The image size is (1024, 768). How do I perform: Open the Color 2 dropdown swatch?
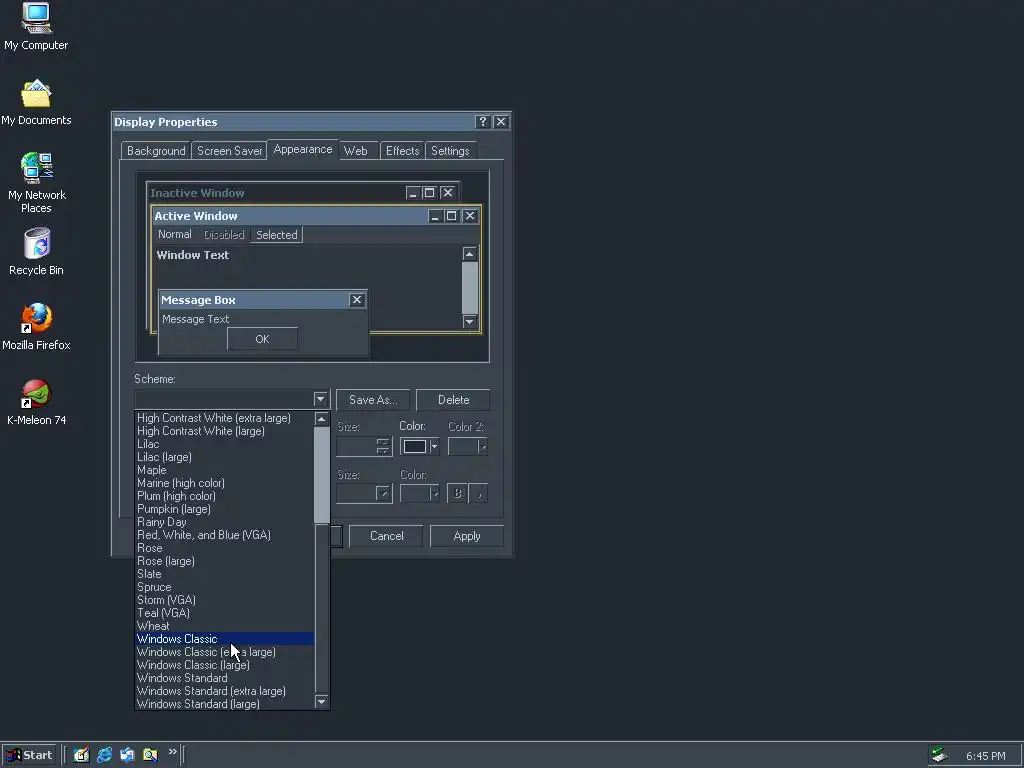coord(468,447)
